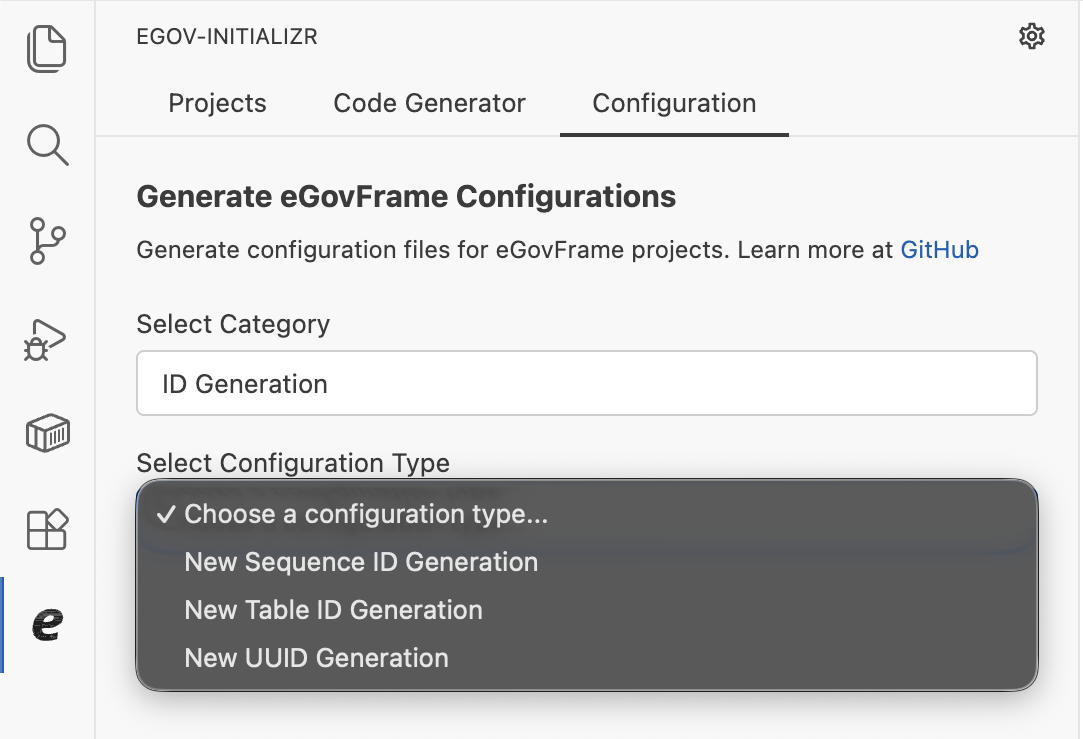The width and height of the screenshot is (1083, 739).
Task: Select New Table ID Generation option
Action: coord(333,610)
